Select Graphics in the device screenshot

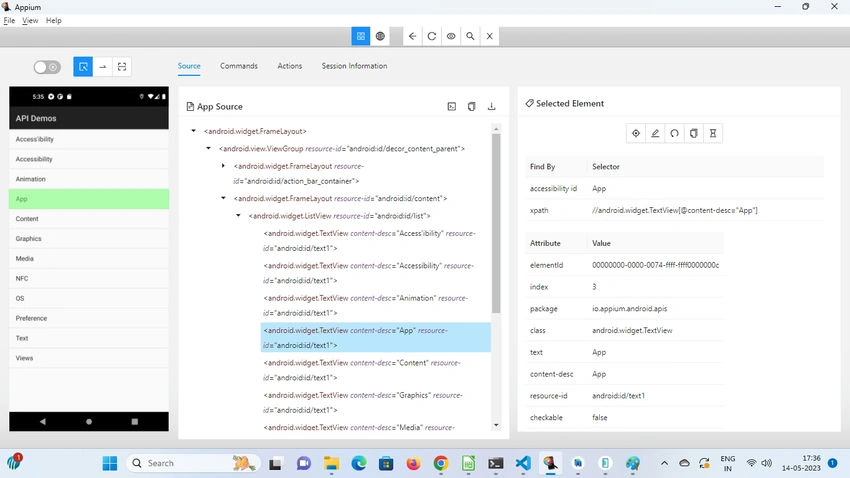[89, 238]
